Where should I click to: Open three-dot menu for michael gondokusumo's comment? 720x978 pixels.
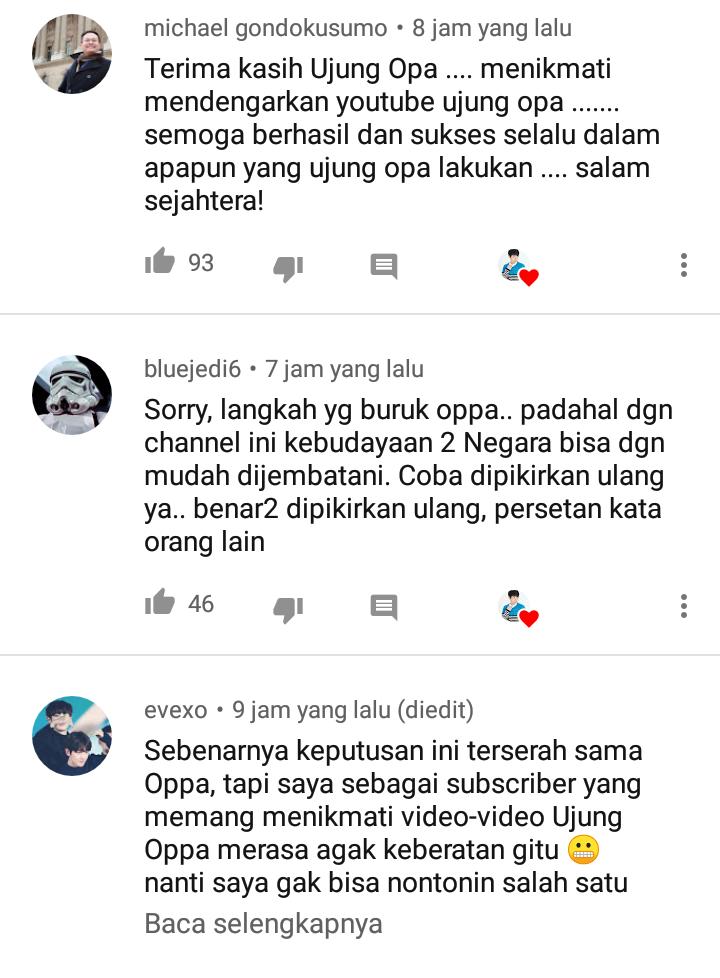tap(684, 265)
